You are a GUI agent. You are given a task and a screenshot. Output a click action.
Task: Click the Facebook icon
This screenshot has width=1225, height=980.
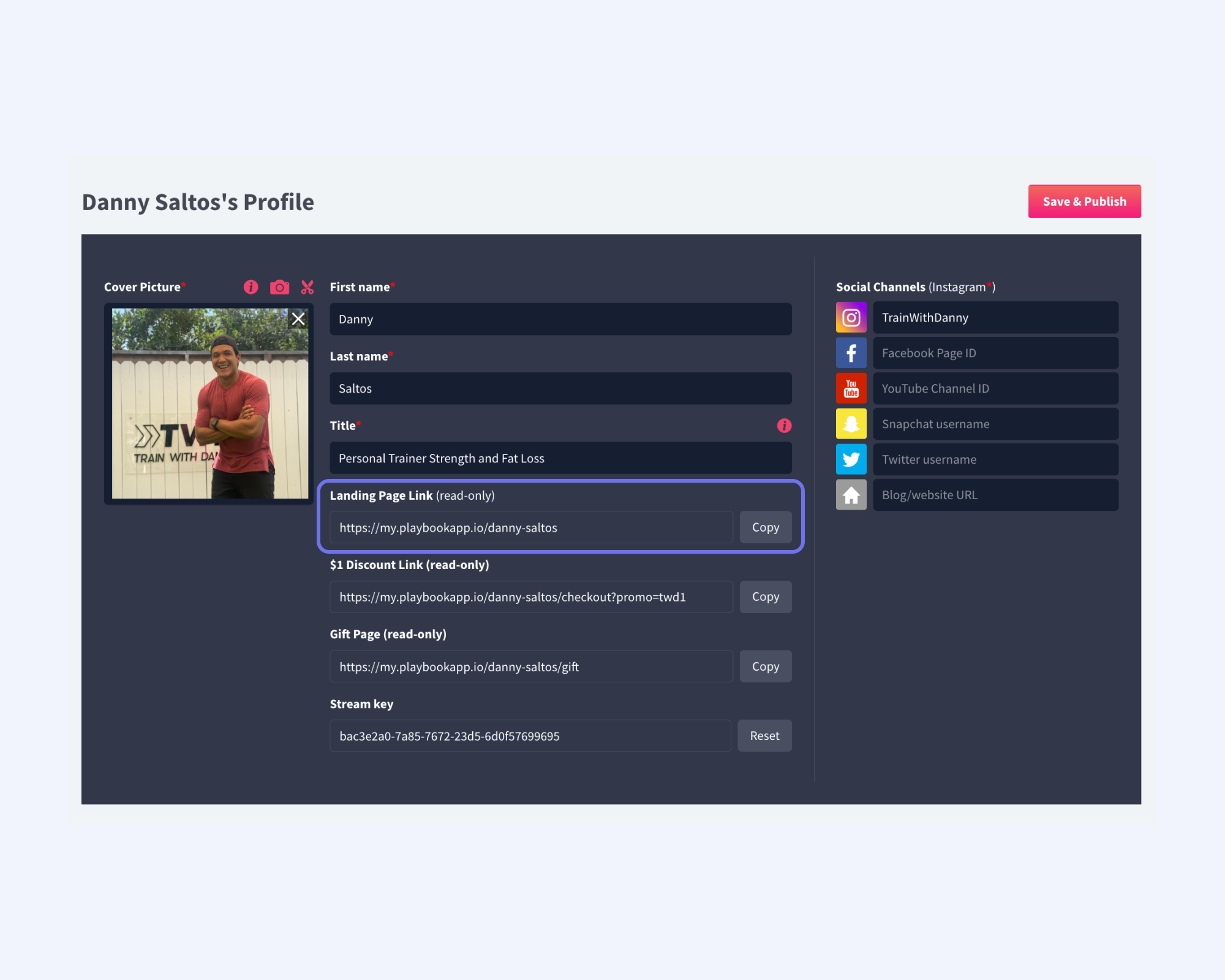[x=851, y=353]
